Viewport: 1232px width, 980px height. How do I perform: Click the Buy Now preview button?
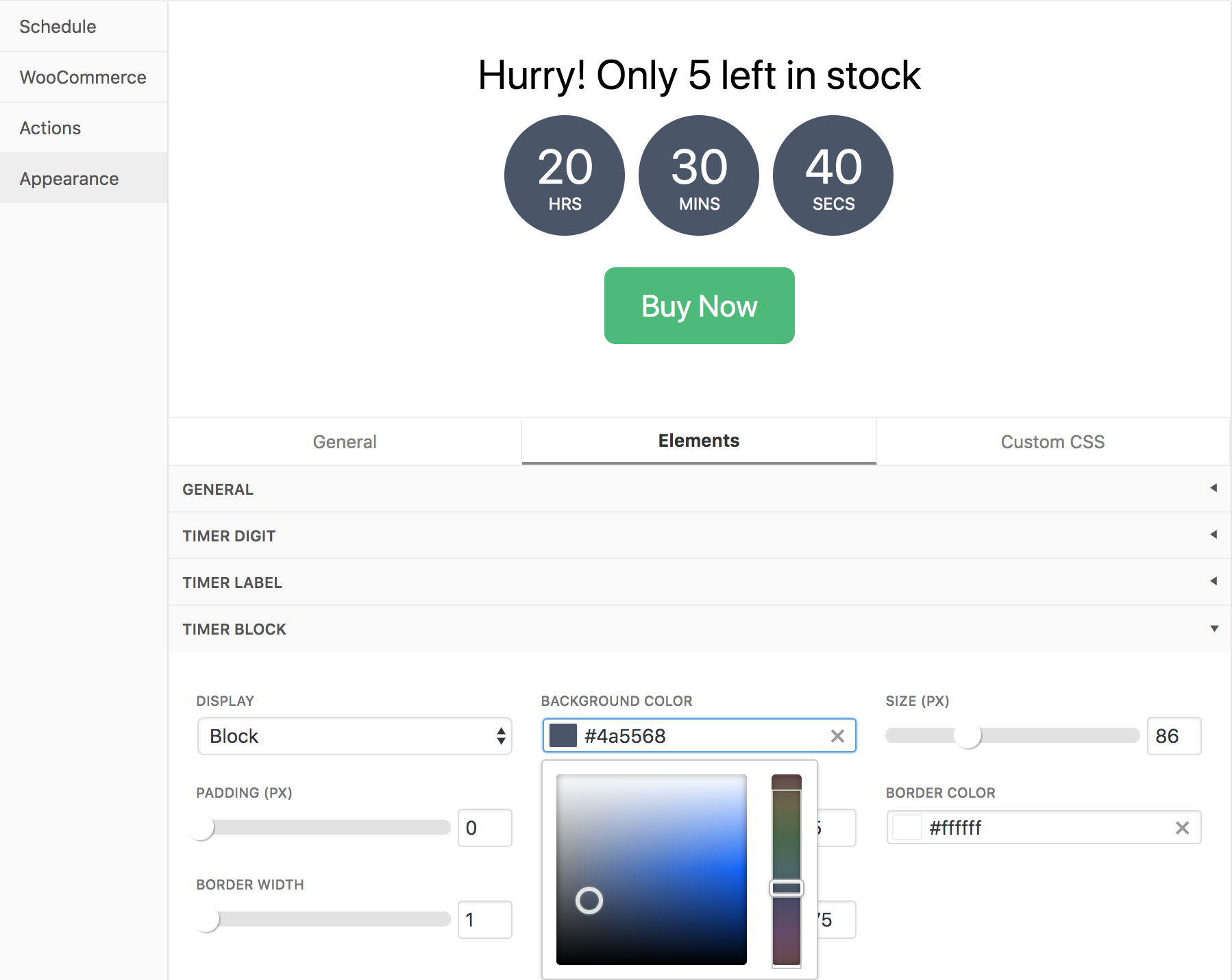tap(699, 306)
